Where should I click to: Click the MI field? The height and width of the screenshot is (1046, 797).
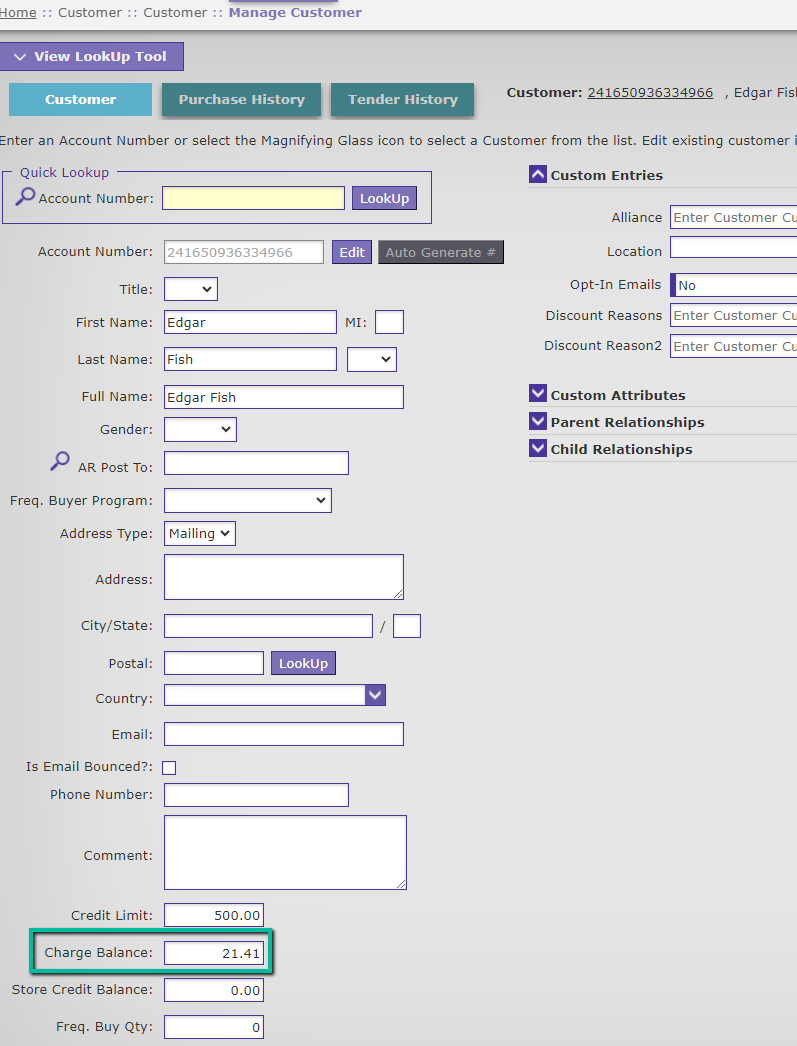389,322
